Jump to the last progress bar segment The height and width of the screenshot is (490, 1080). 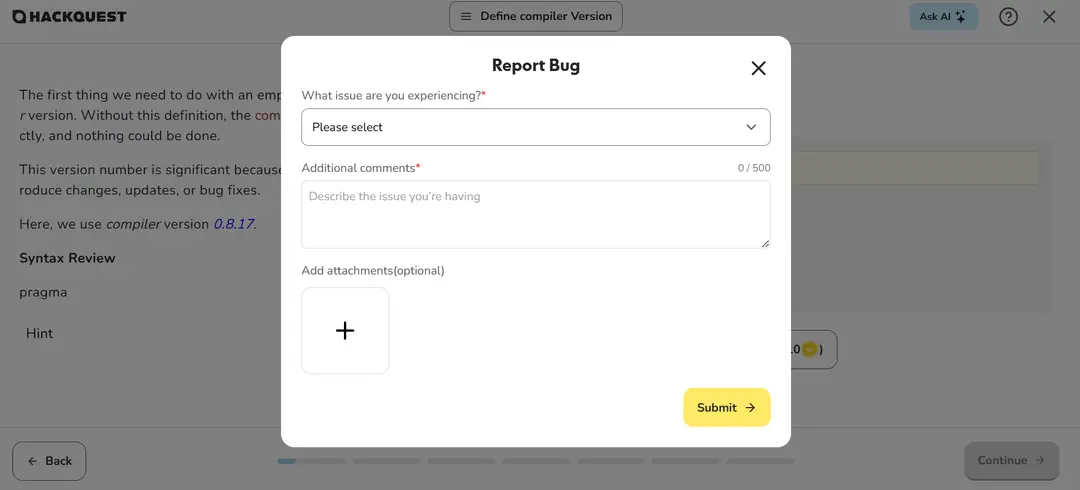[760, 461]
